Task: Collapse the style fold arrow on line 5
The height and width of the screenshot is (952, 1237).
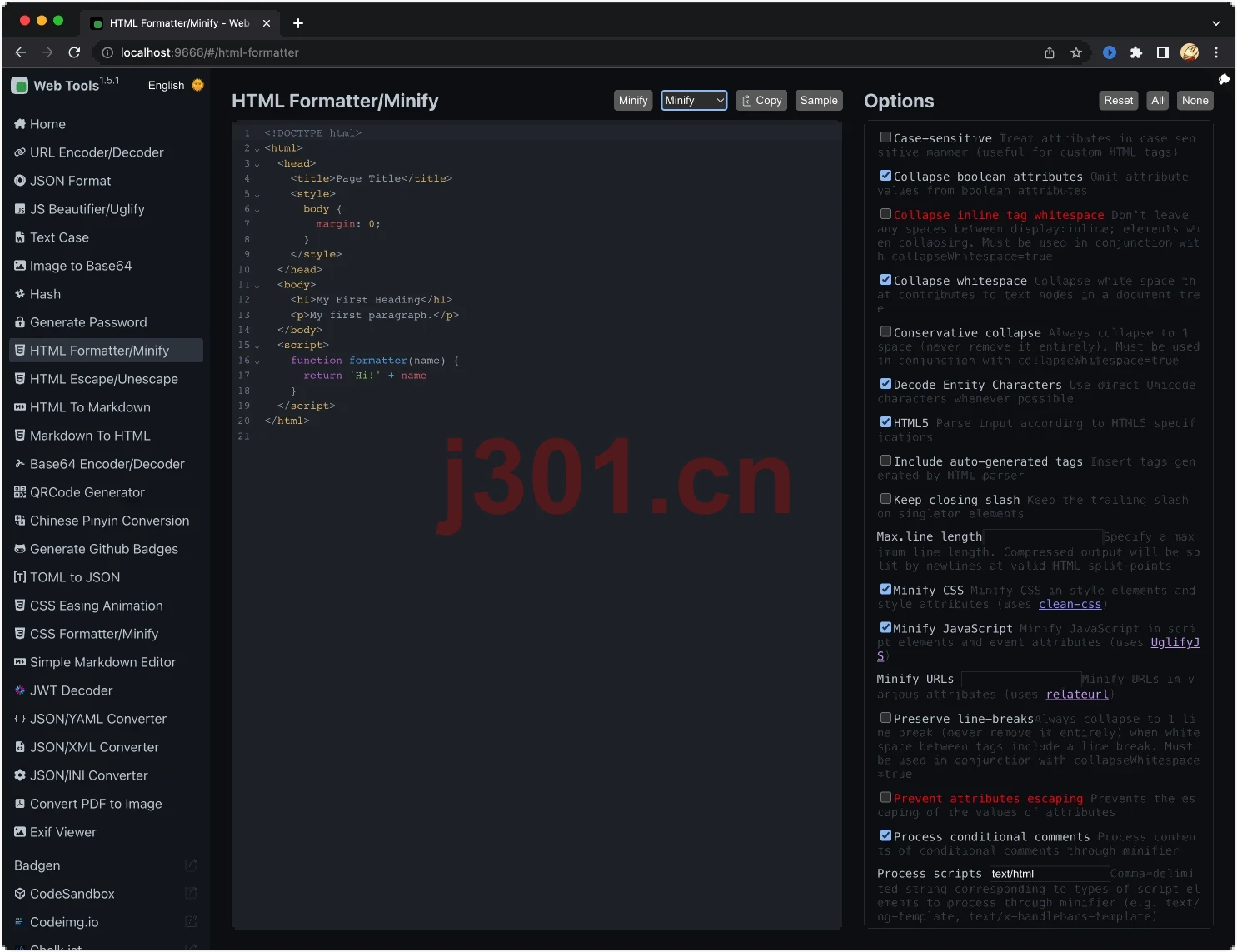Action: [x=257, y=195]
